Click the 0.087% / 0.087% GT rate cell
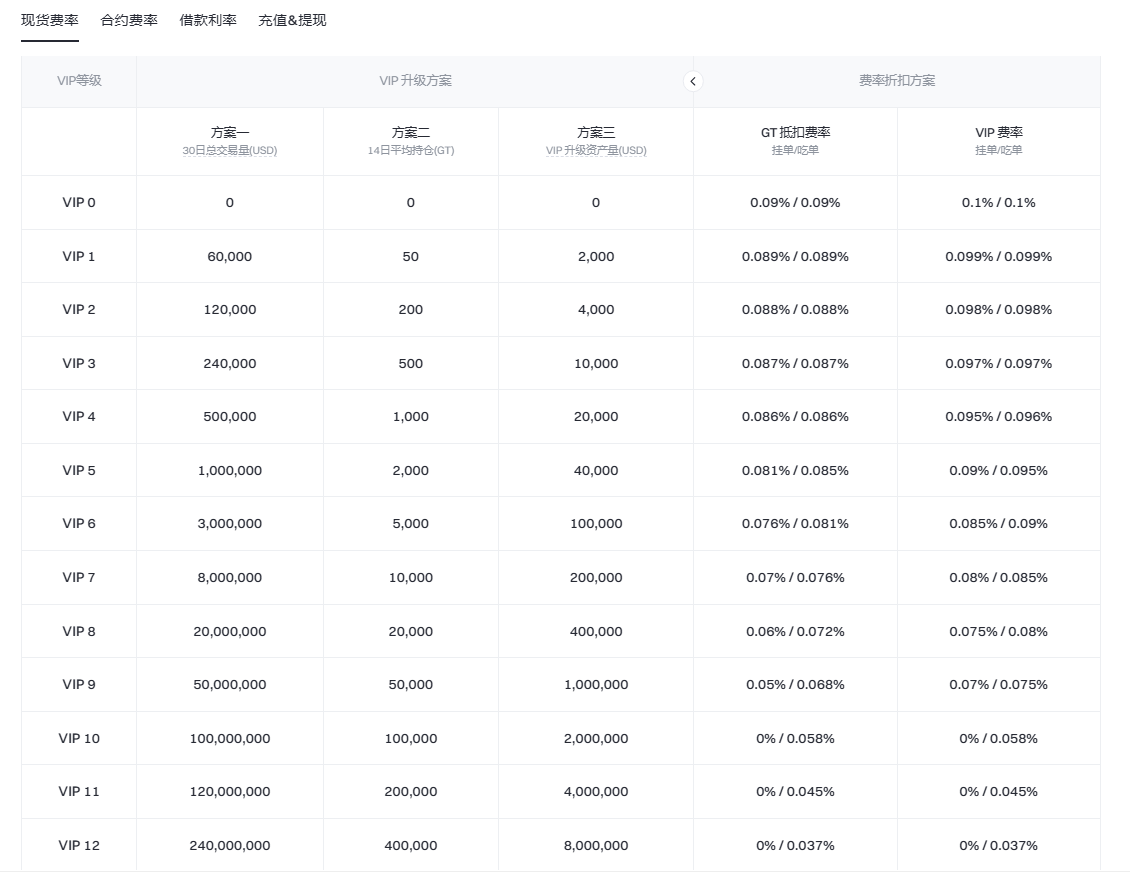1130x872 pixels. click(796, 364)
